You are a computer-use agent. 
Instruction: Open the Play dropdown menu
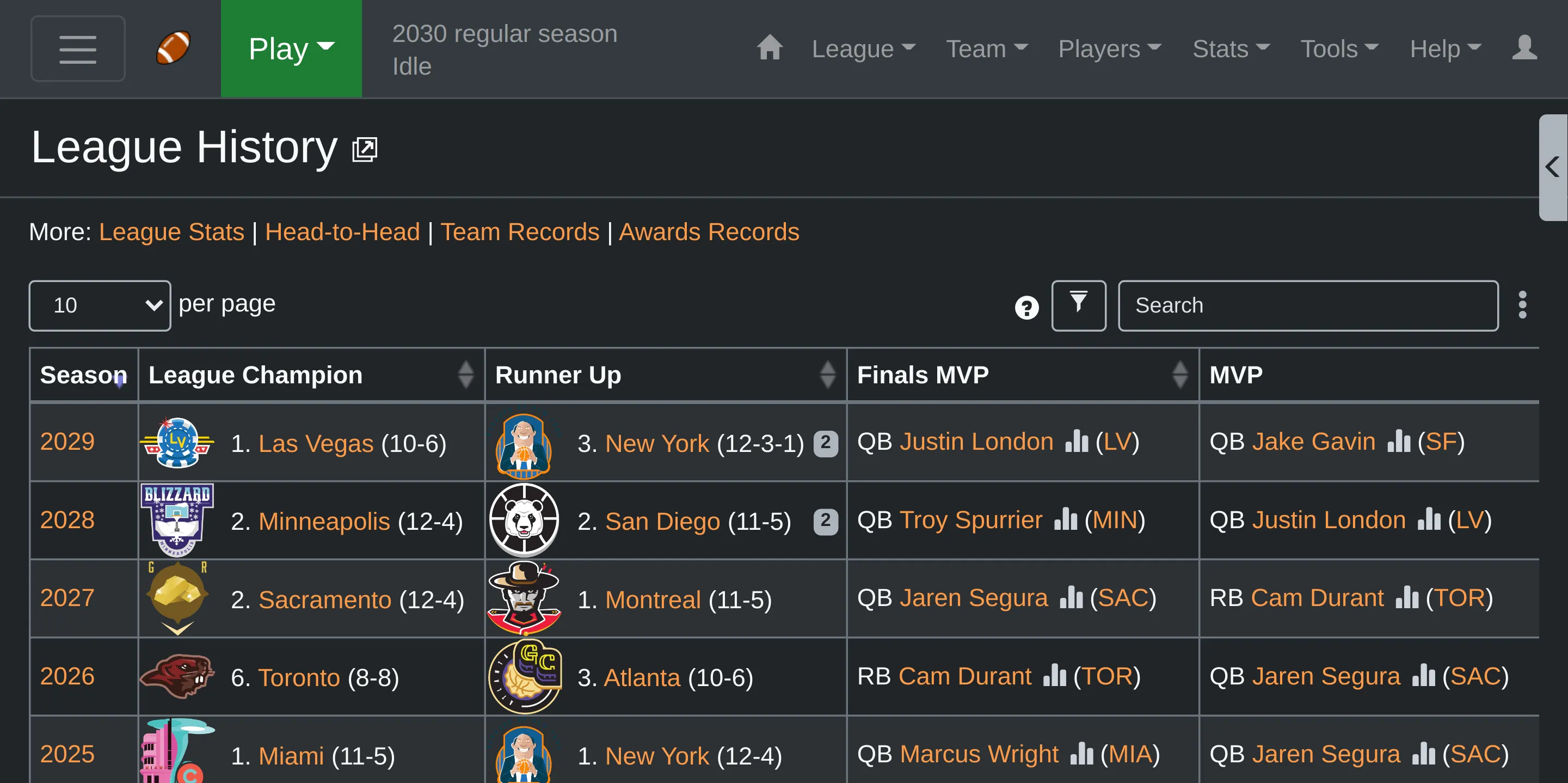click(x=290, y=47)
